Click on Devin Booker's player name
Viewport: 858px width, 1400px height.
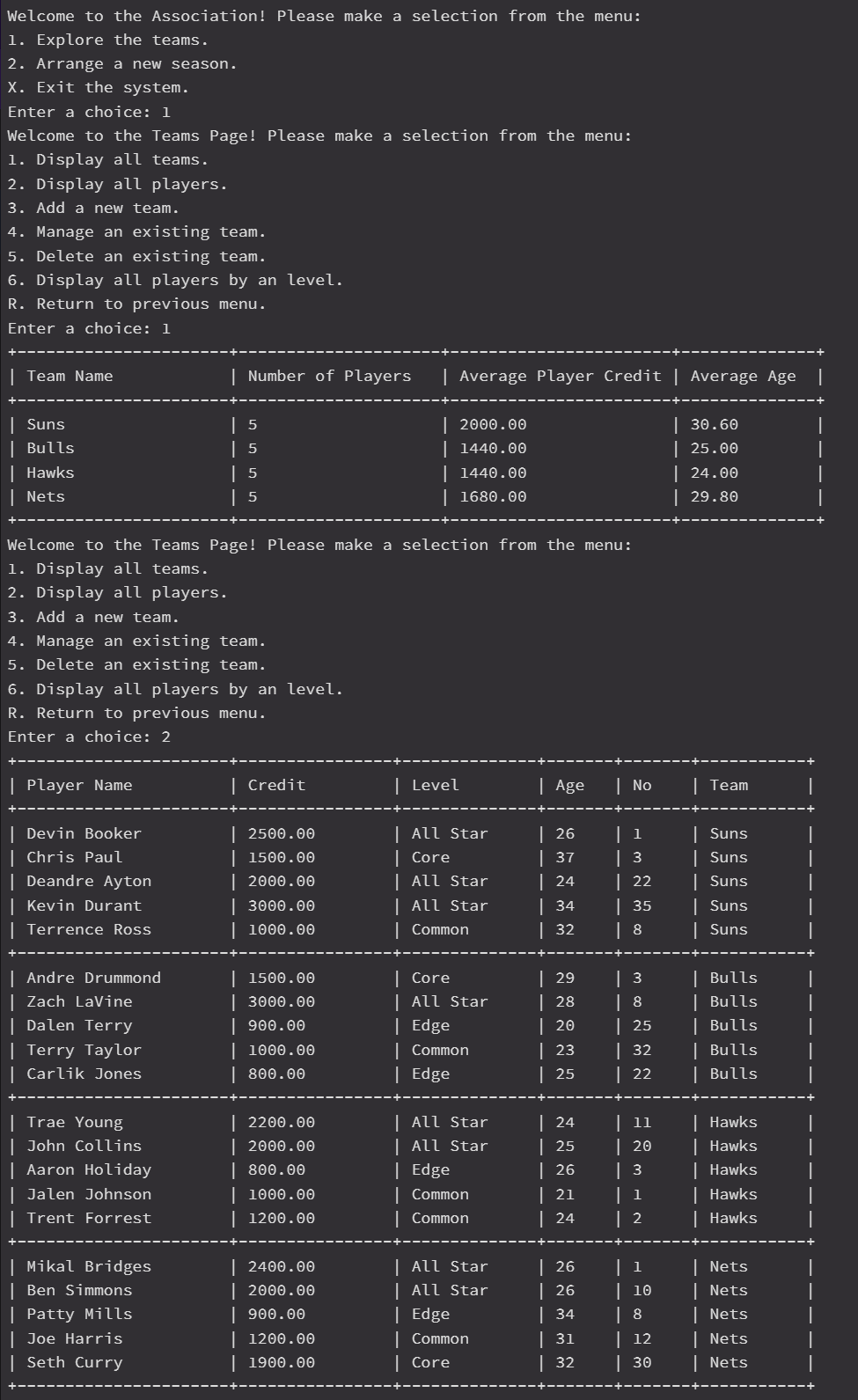84,833
